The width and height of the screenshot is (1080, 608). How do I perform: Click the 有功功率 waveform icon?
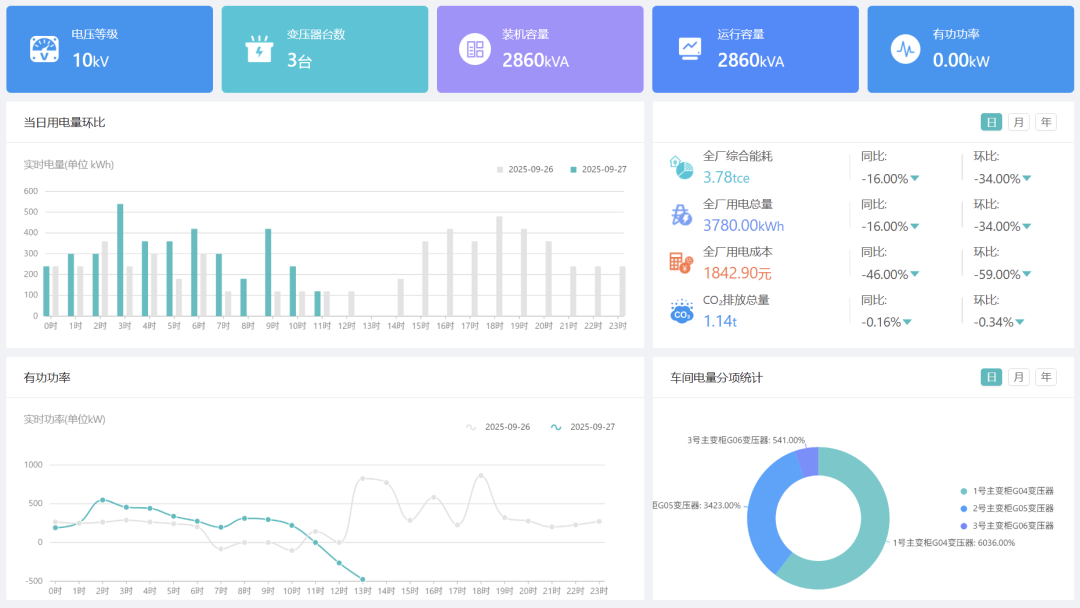click(906, 49)
